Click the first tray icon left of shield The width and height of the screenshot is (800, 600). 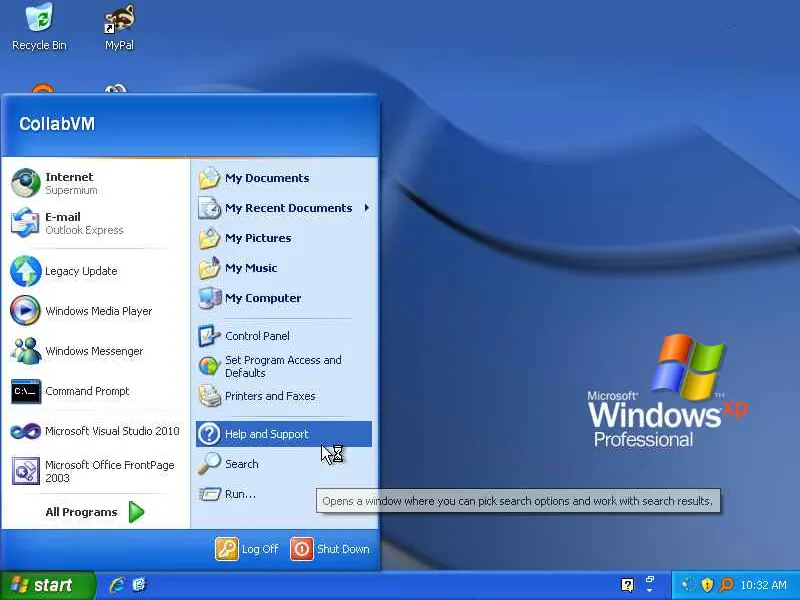click(688, 585)
